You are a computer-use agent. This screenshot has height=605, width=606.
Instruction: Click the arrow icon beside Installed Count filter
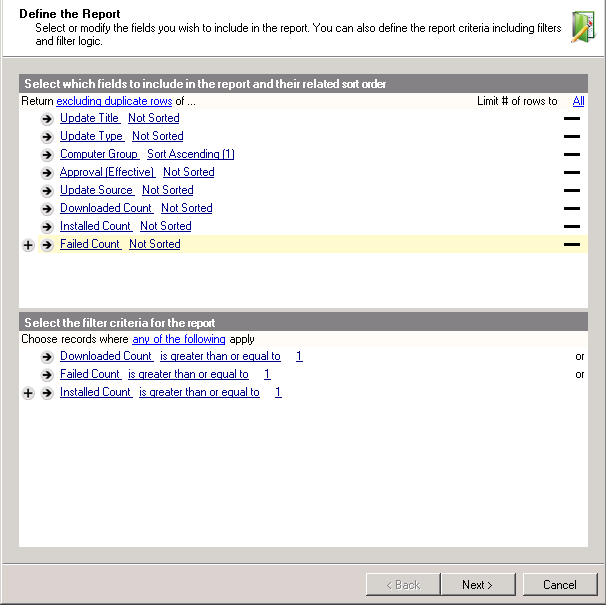(47, 393)
